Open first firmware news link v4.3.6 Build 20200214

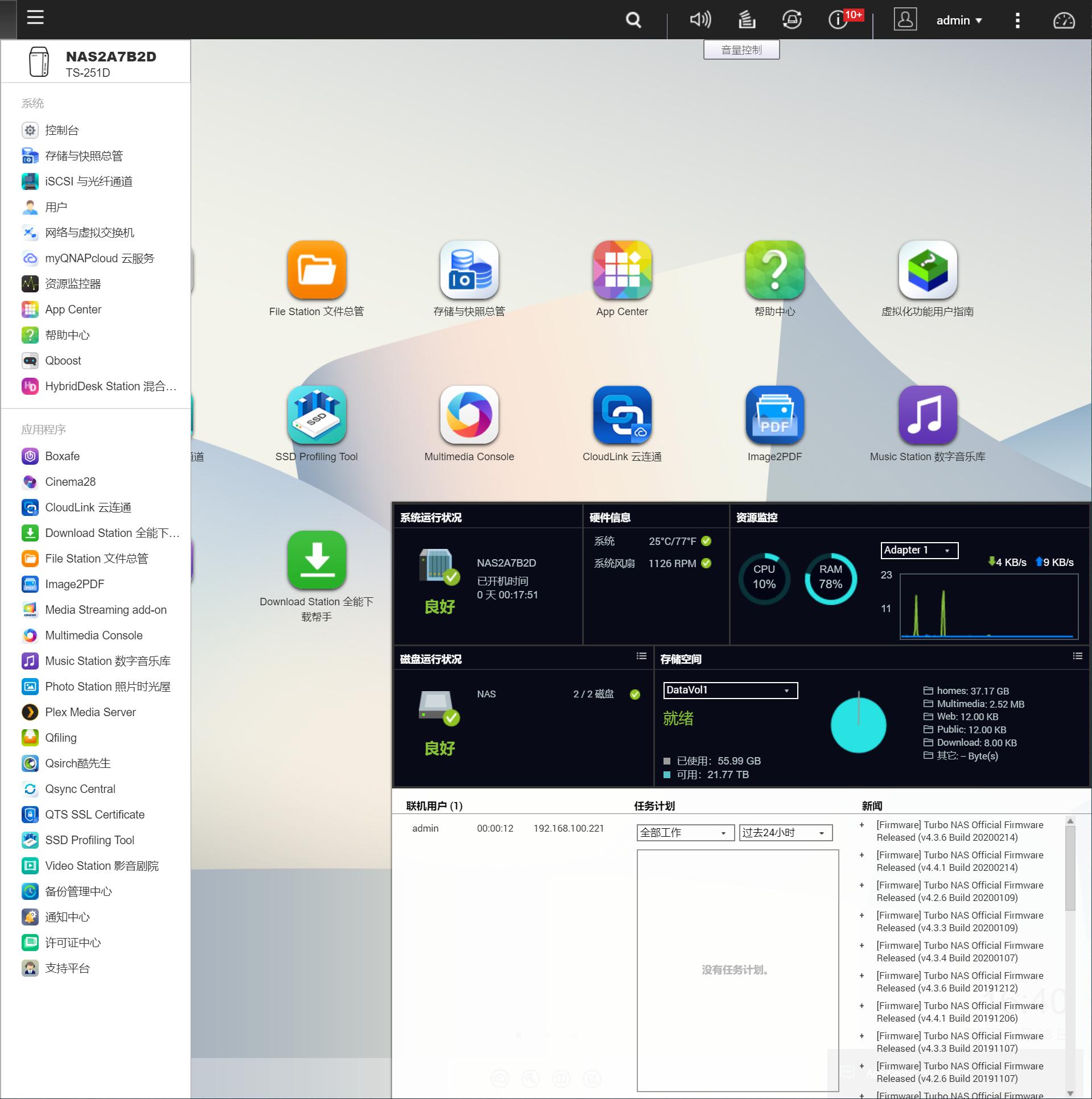(x=959, y=831)
